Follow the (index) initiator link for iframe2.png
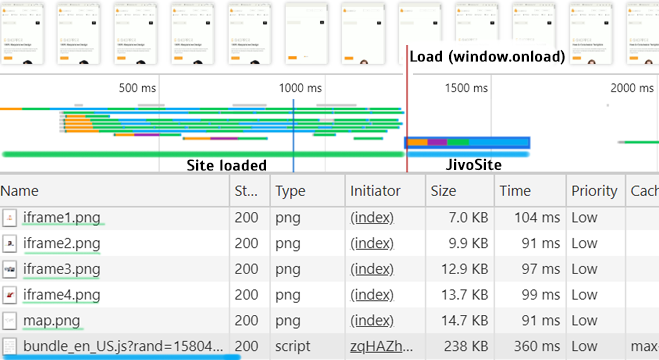 click(x=372, y=244)
